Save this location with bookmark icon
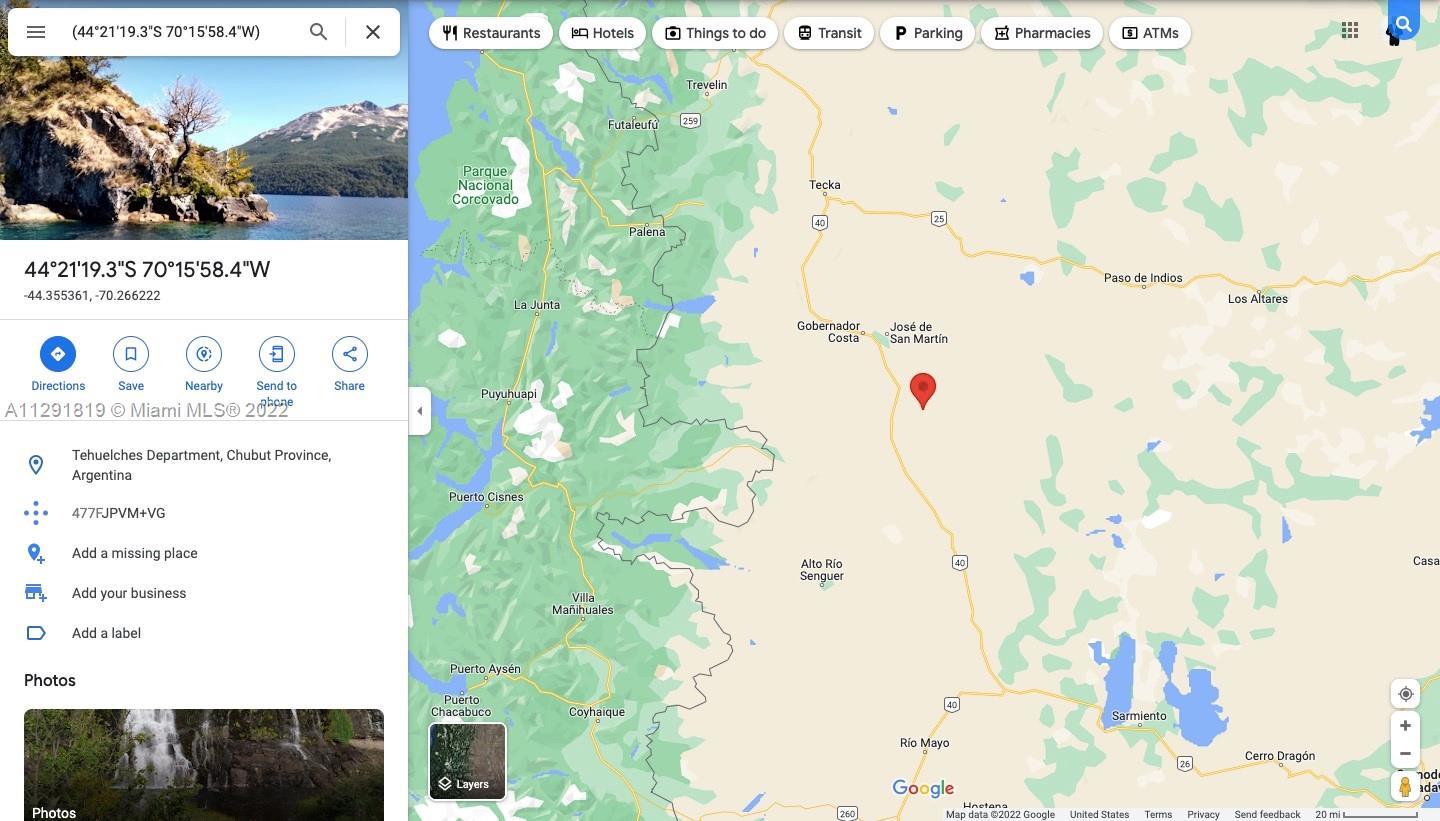Screen dimensions: 1440x821 (x=131, y=354)
